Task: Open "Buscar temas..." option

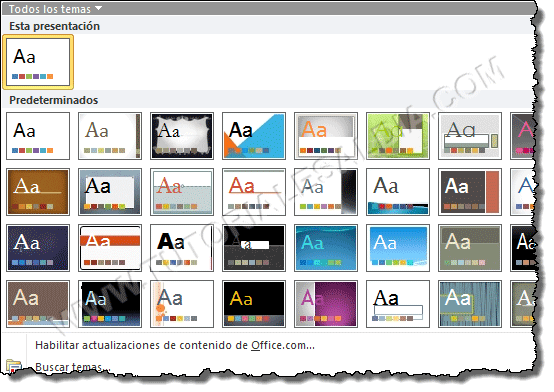Action: coord(73,367)
